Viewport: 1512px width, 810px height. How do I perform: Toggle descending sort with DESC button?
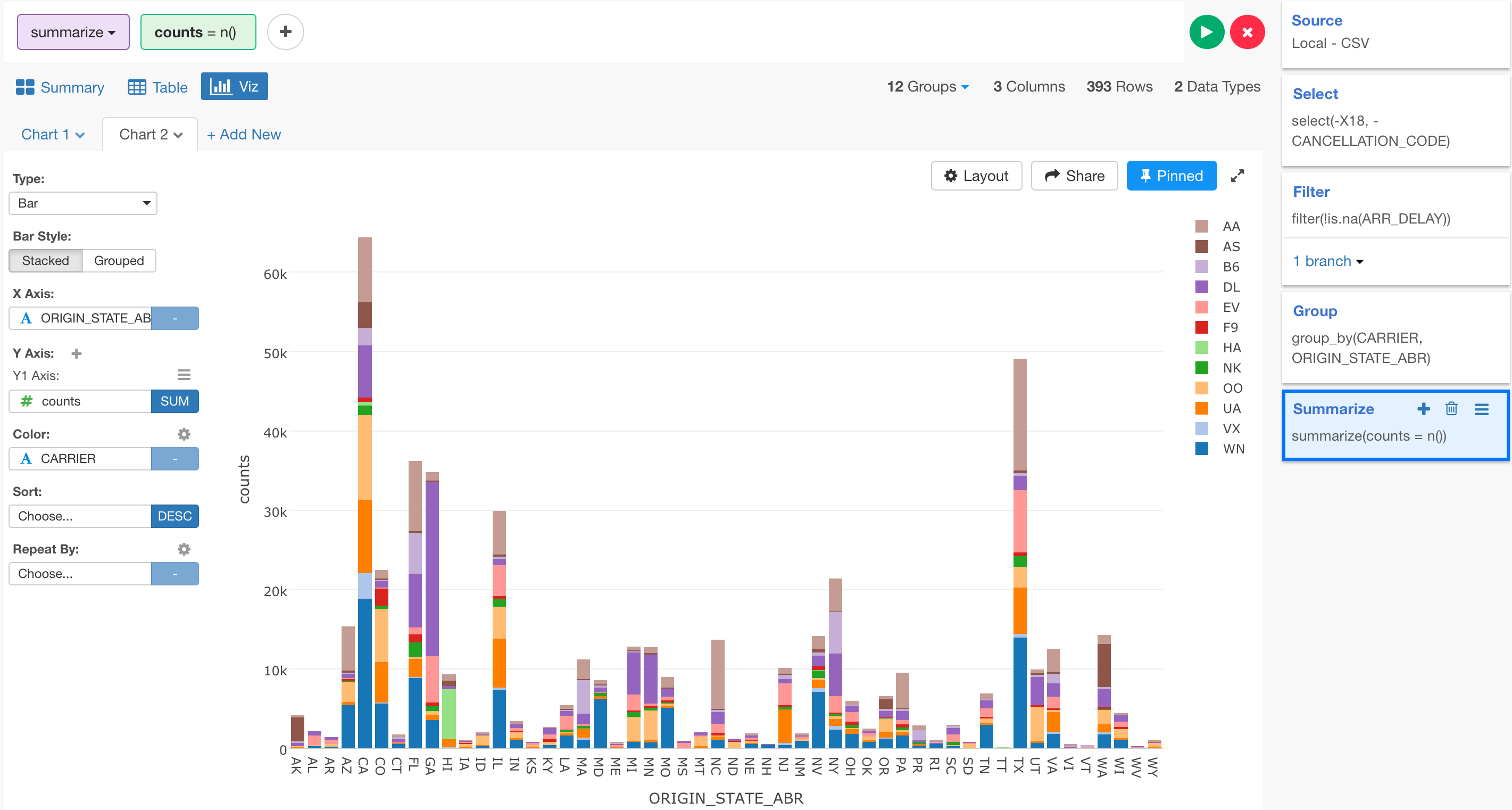pos(175,516)
